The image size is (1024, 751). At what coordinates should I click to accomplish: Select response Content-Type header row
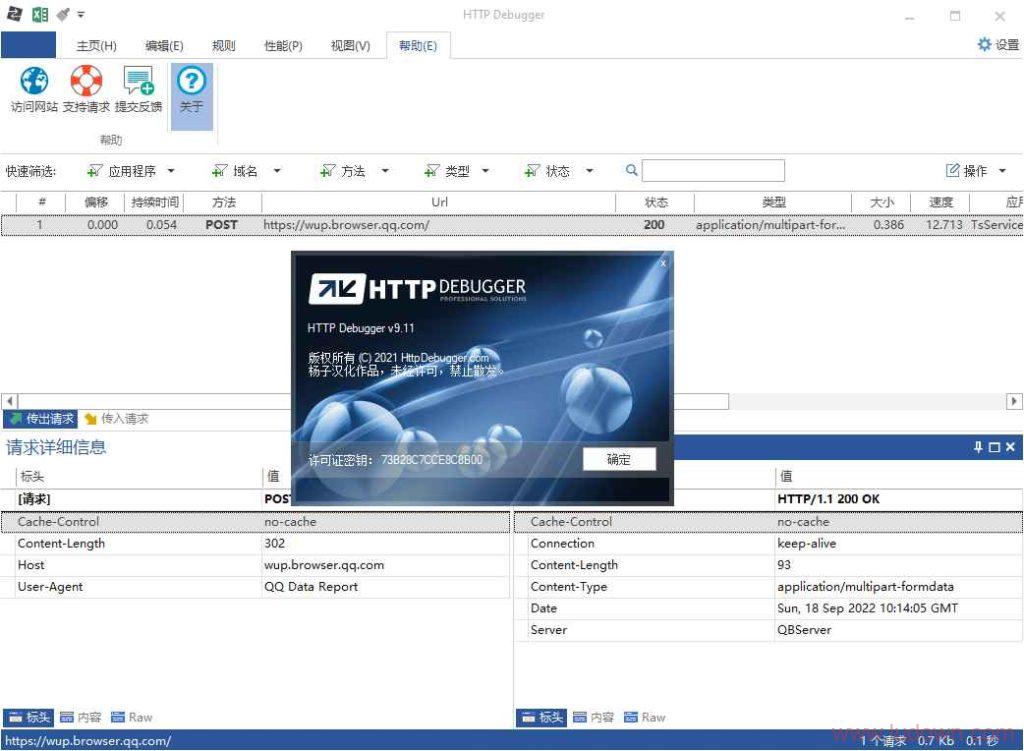click(x=768, y=586)
